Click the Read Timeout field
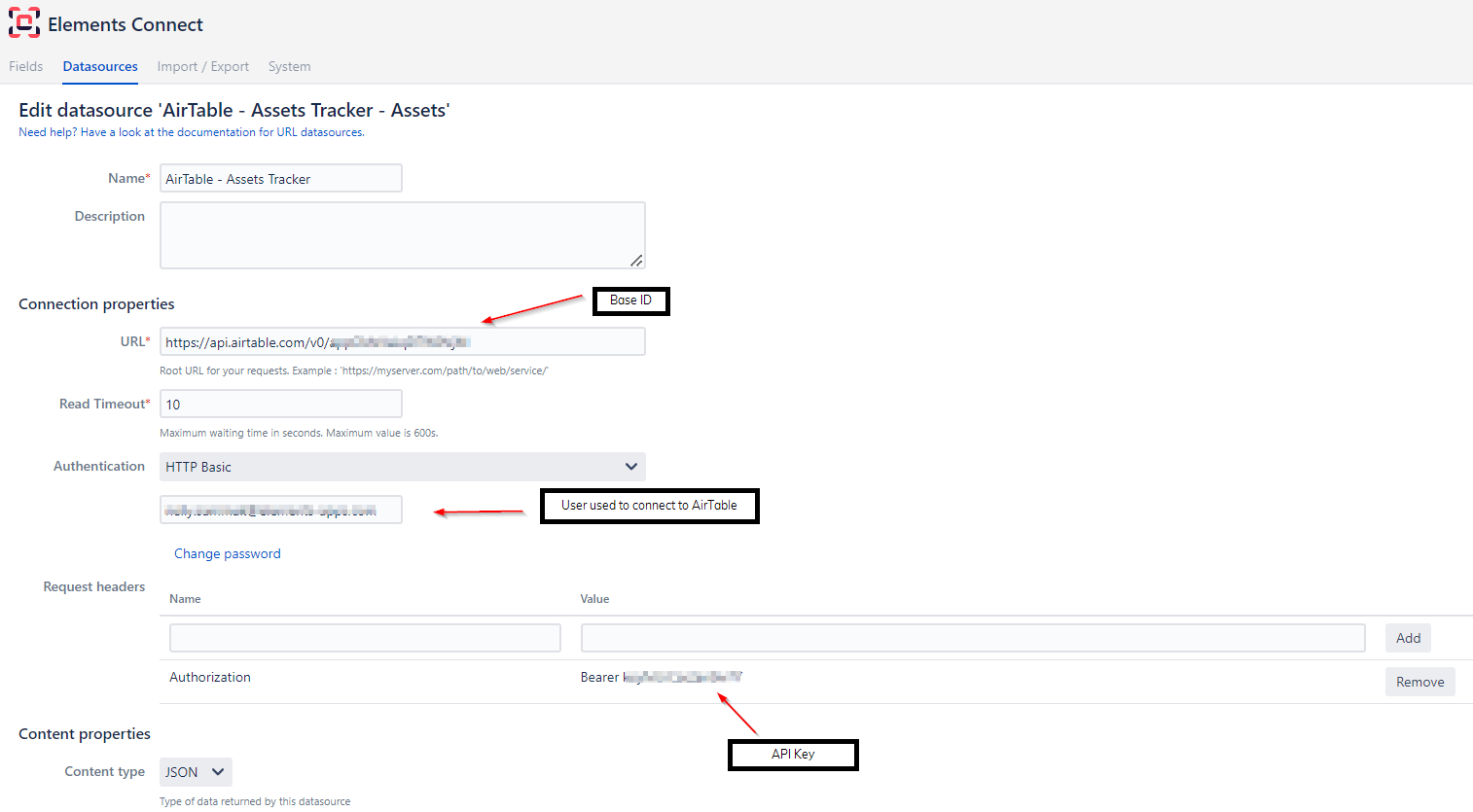The image size is (1473, 812). pos(280,405)
